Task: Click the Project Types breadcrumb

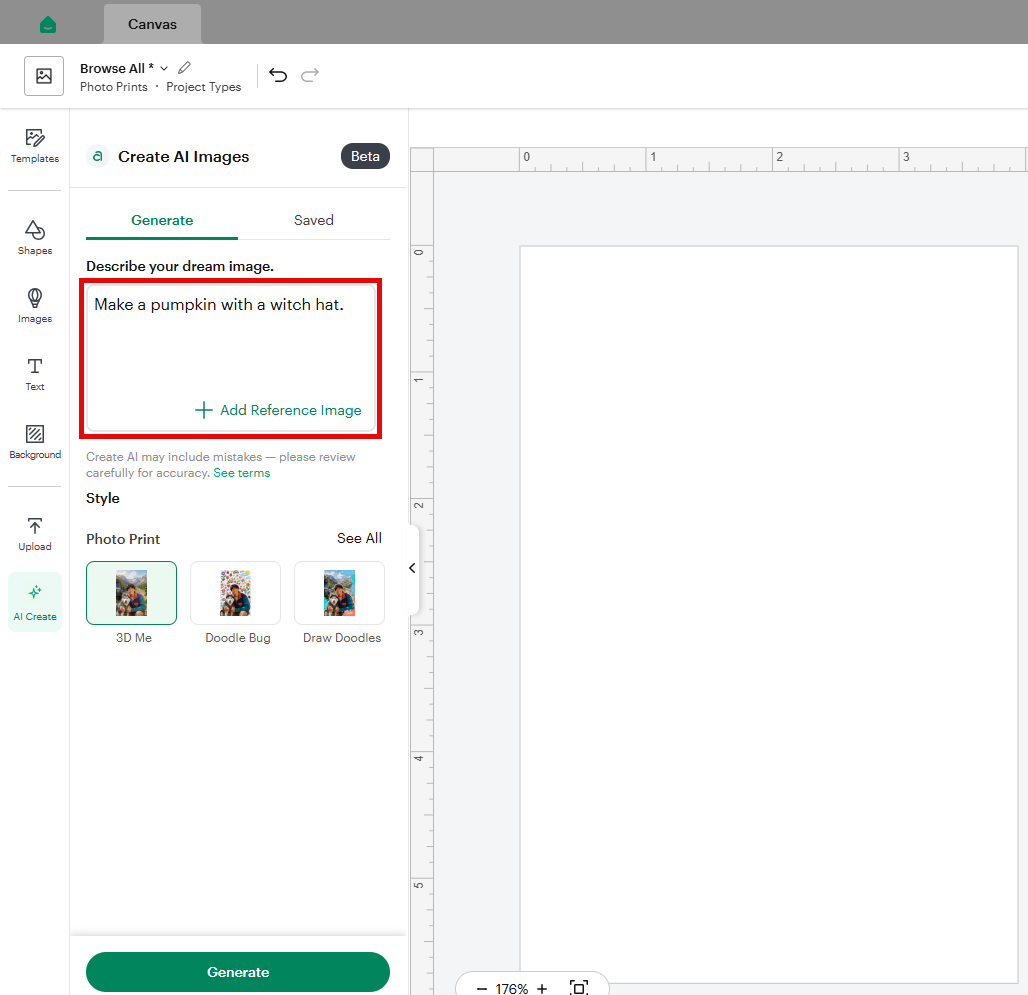Action: pos(203,87)
